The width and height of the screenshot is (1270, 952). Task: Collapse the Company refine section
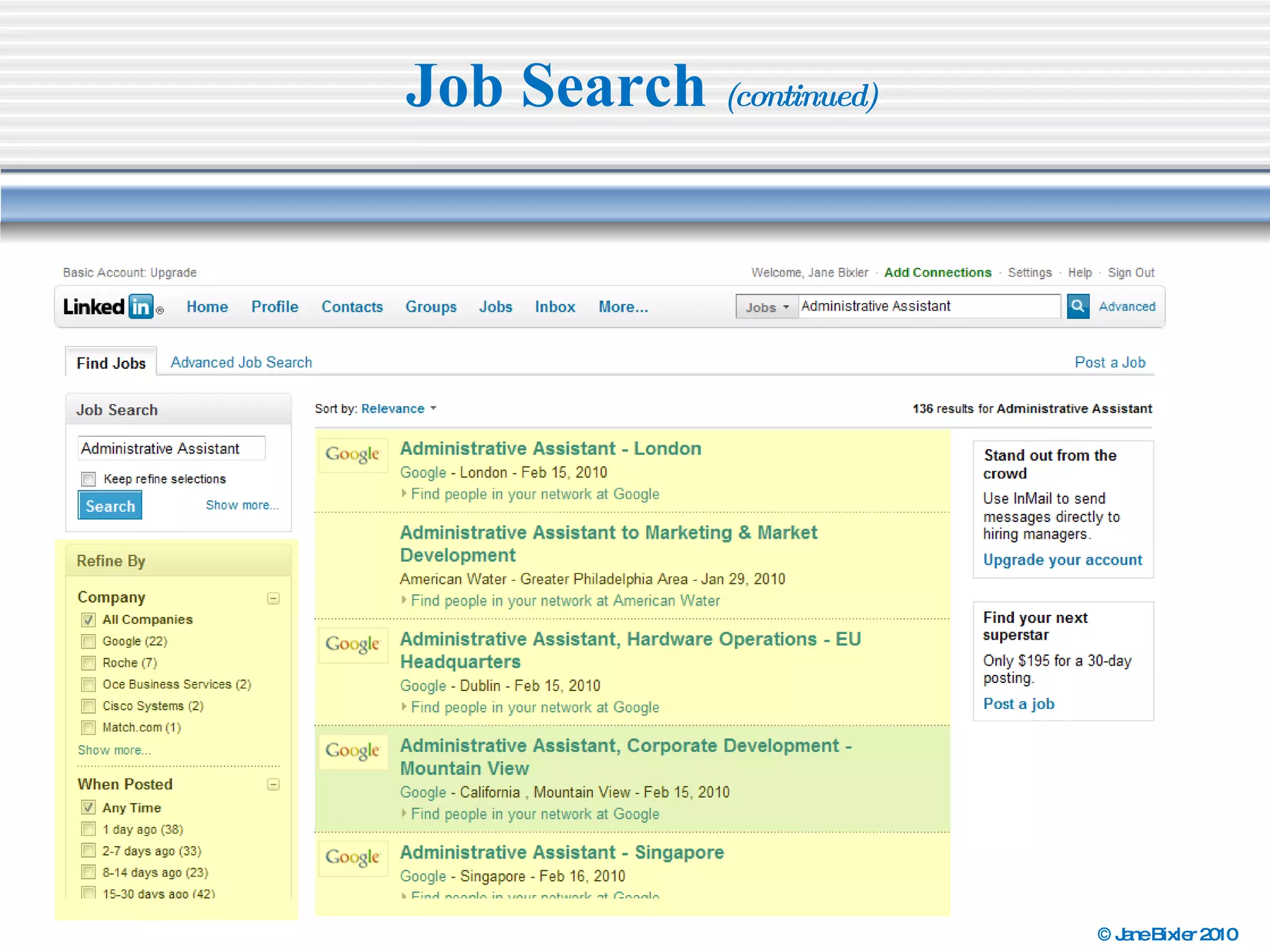click(x=273, y=598)
